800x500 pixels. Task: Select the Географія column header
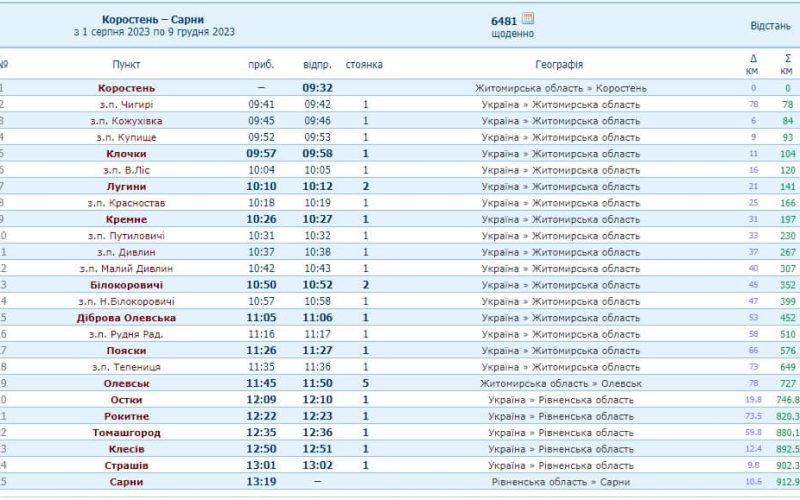pyautogui.click(x=559, y=64)
